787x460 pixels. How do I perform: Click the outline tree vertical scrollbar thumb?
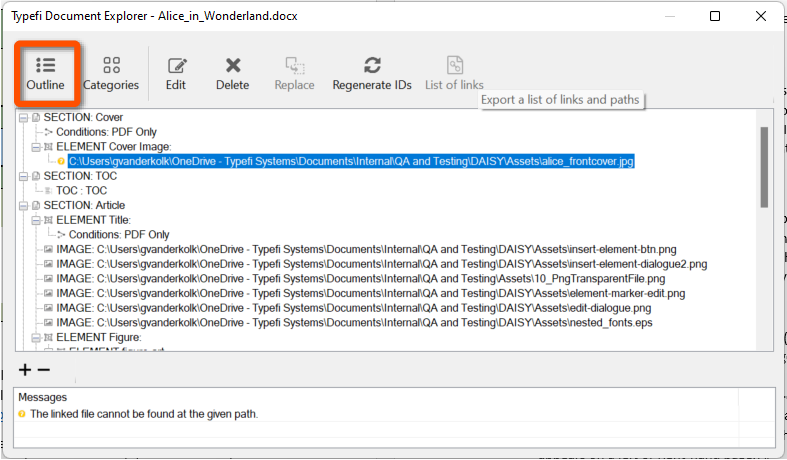(x=764, y=167)
